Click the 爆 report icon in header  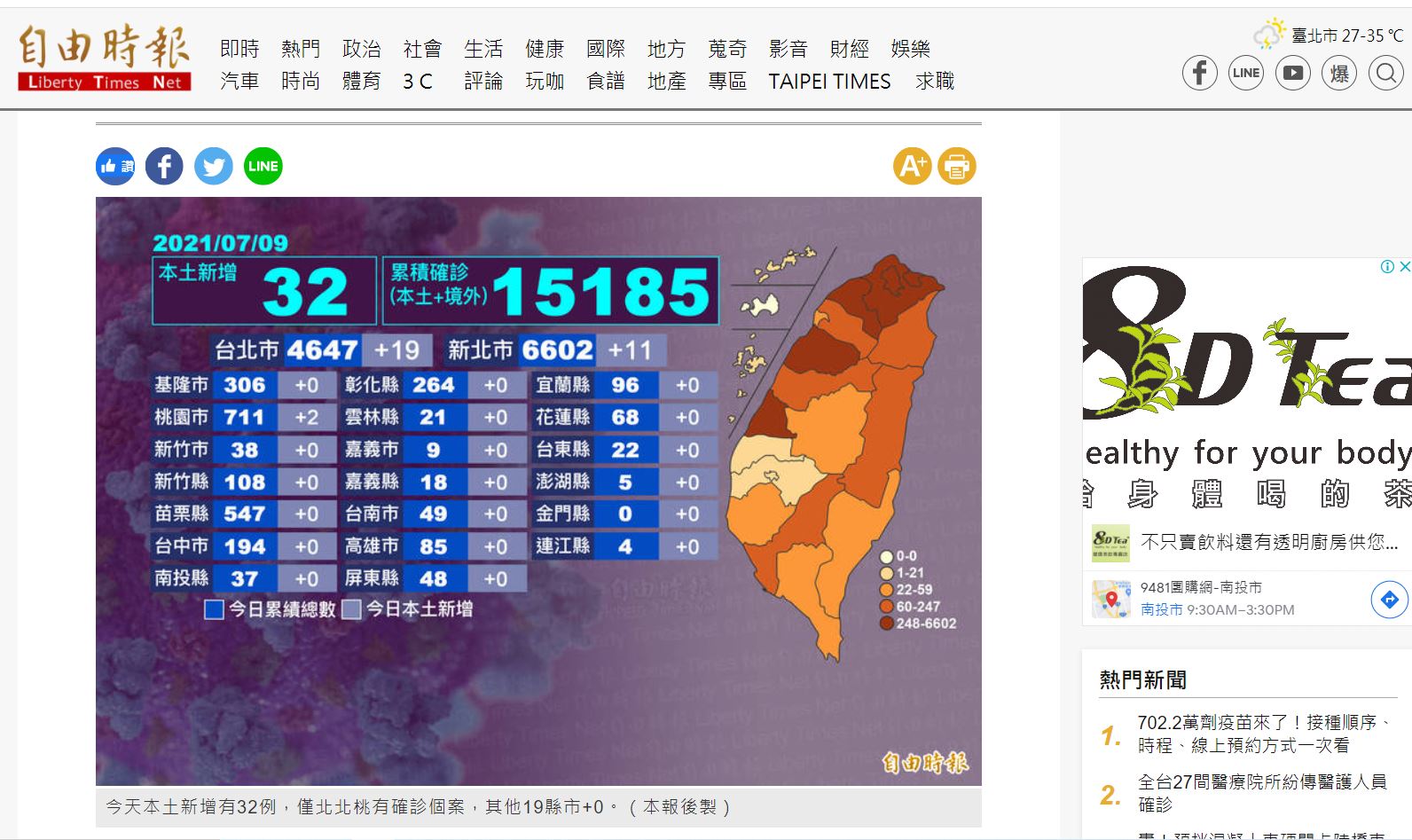pyautogui.click(x=1339, y=73)
